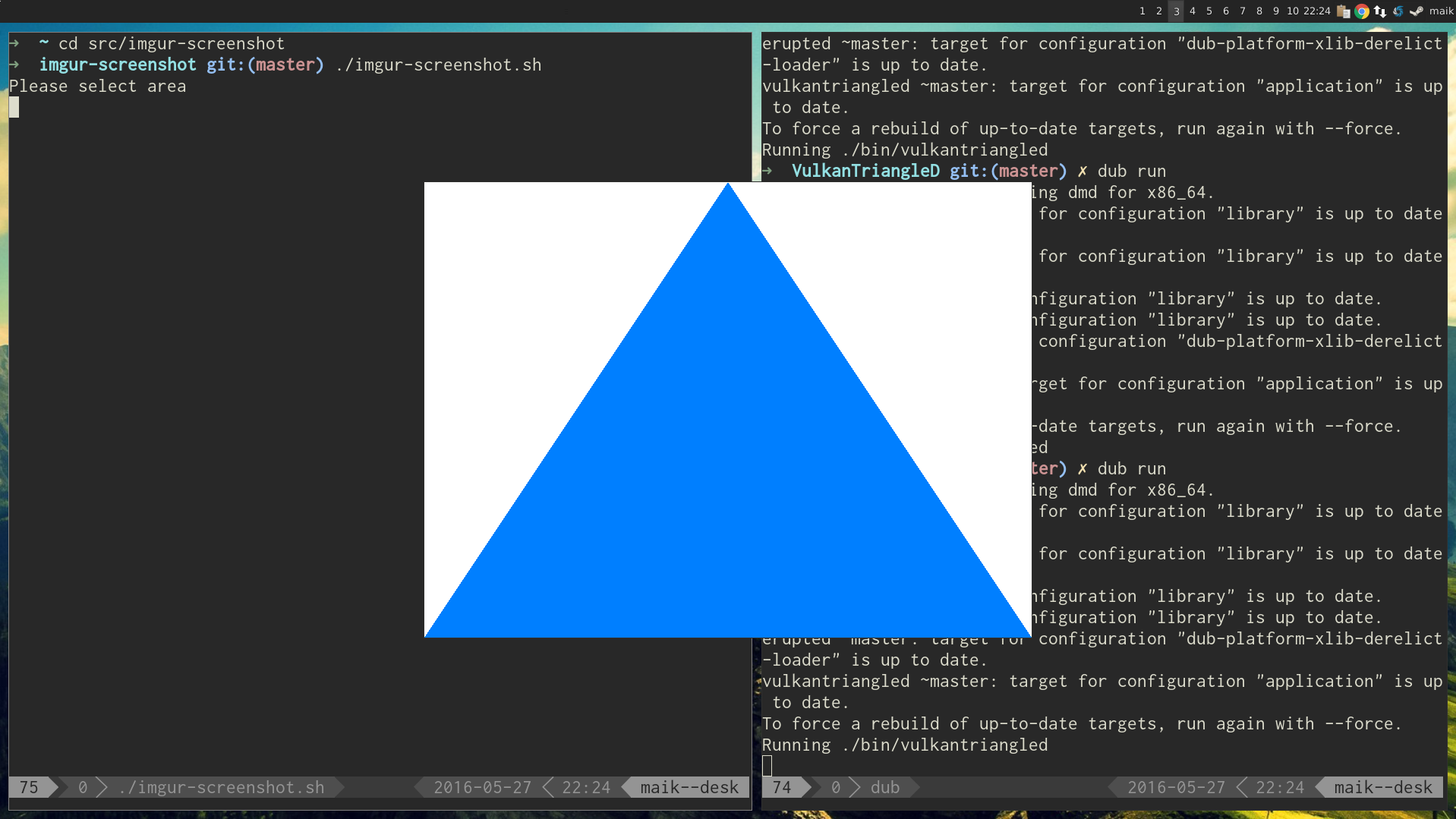
Task: Click the './imgur-screenshot.sh' status bar segment
Action: [x=222, y=787]
